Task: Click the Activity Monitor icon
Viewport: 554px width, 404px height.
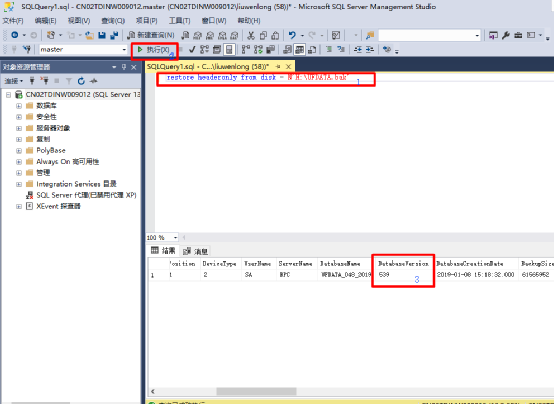Action: tap(336, 35)
